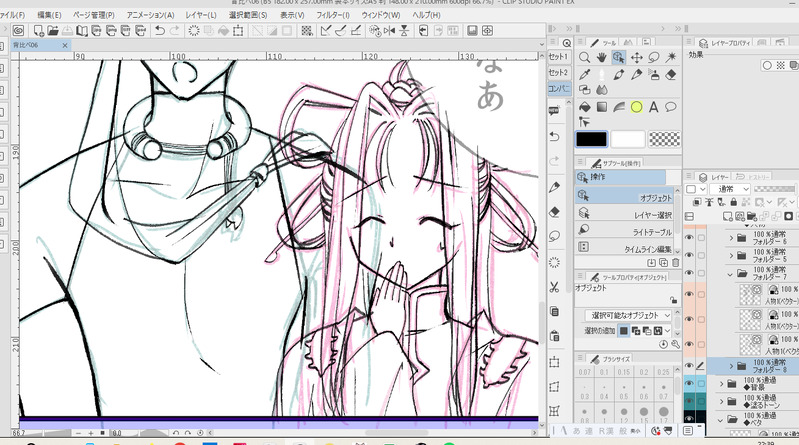Select the white sub color swatch
The height and width of the screenshot is (445, 799).
628,139
